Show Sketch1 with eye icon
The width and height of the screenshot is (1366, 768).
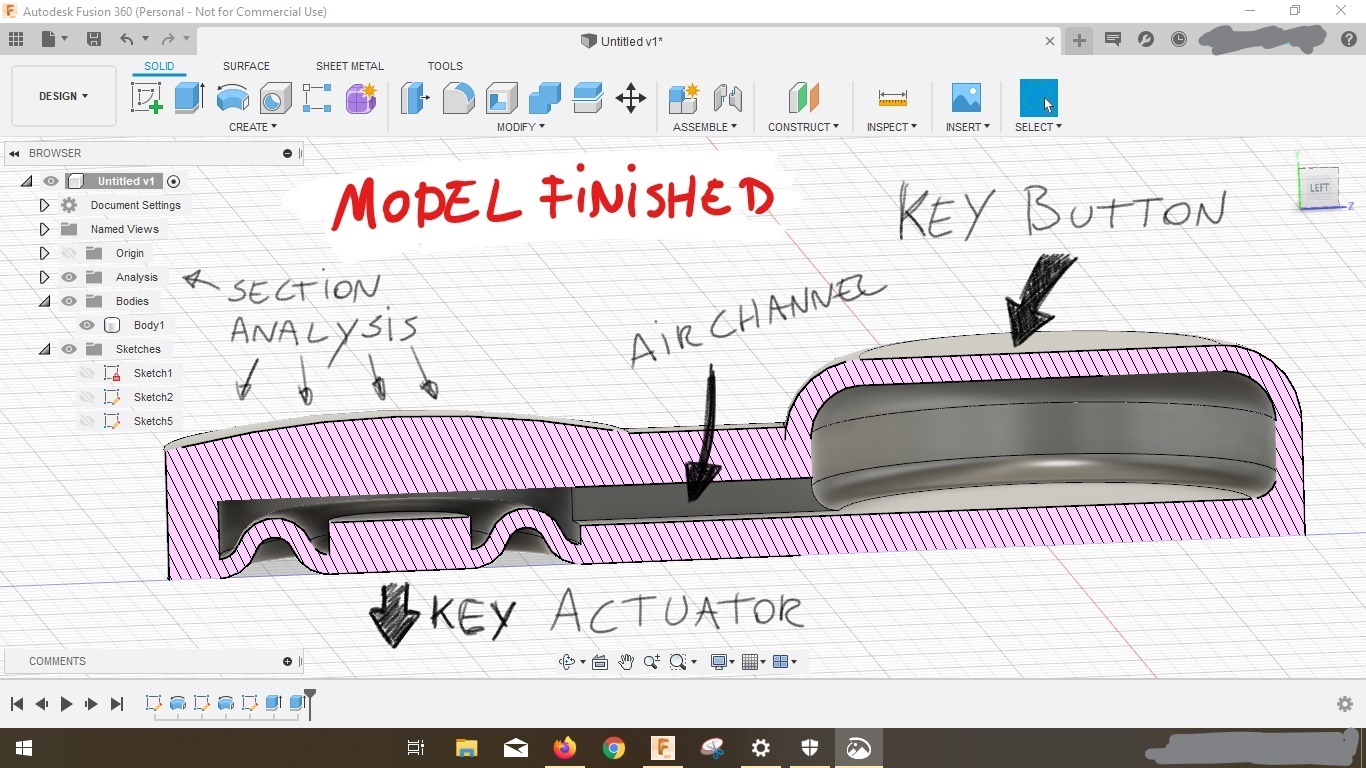87,373
